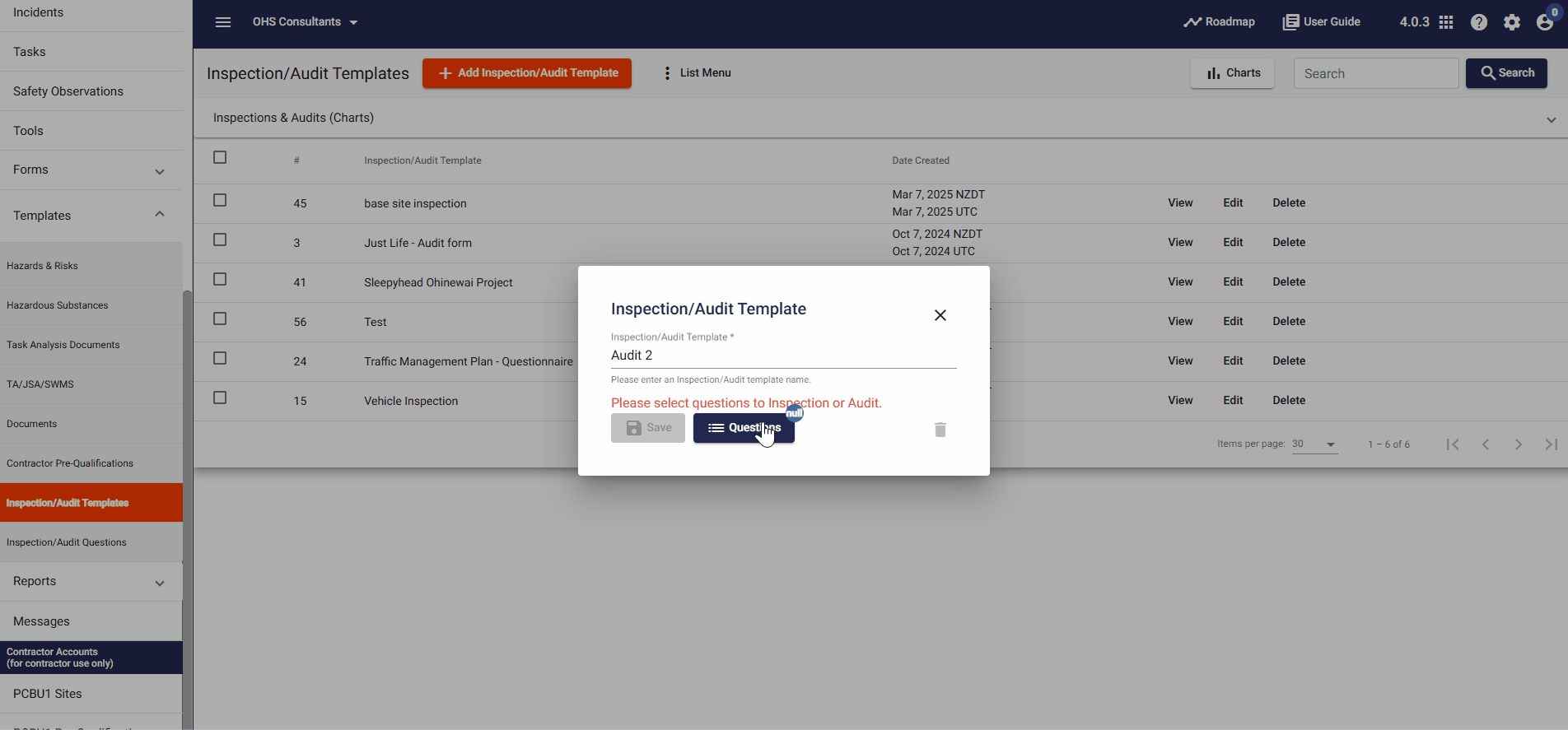This screenshot has width=1568, height=730.
Task: Open TA/JSA/SWMS templates
Action: (x=91, y=384)
